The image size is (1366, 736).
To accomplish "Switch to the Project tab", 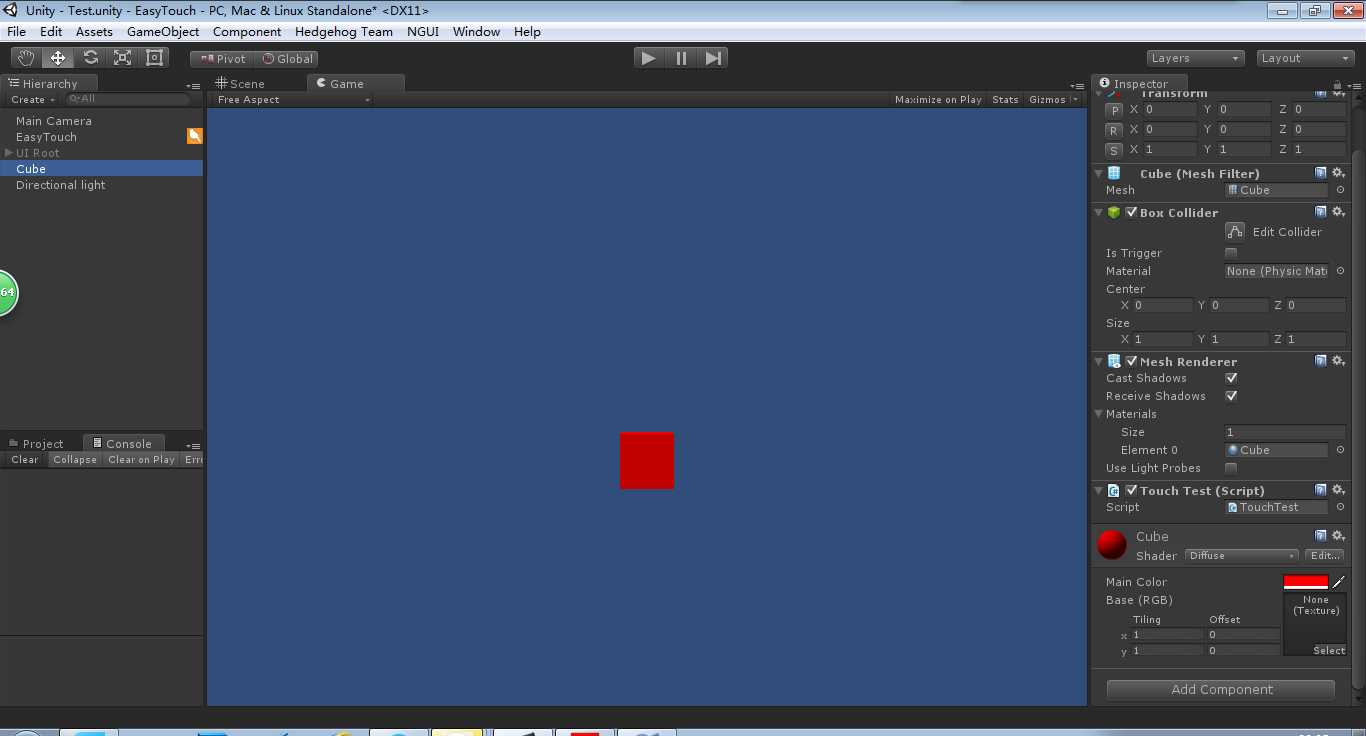I will click(36, 444).
